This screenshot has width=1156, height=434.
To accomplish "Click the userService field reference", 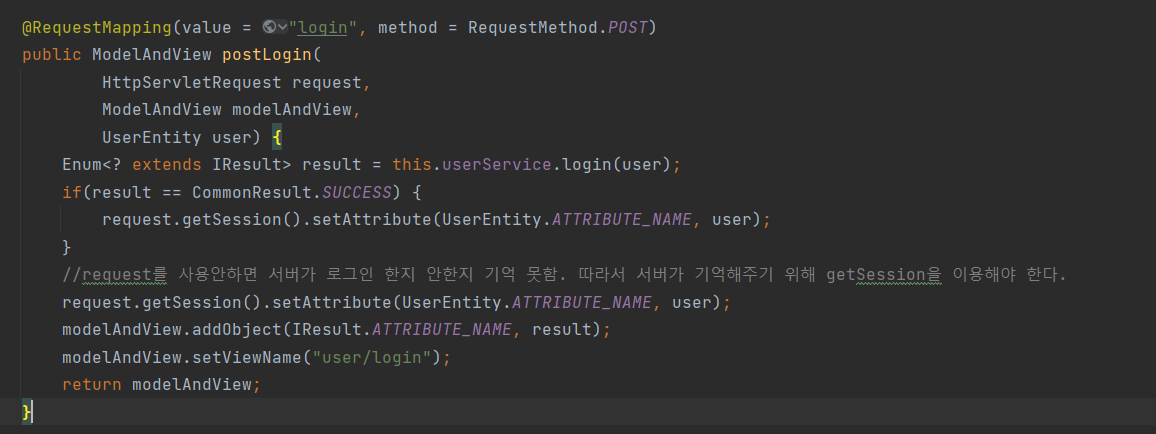I will point(496,165).
